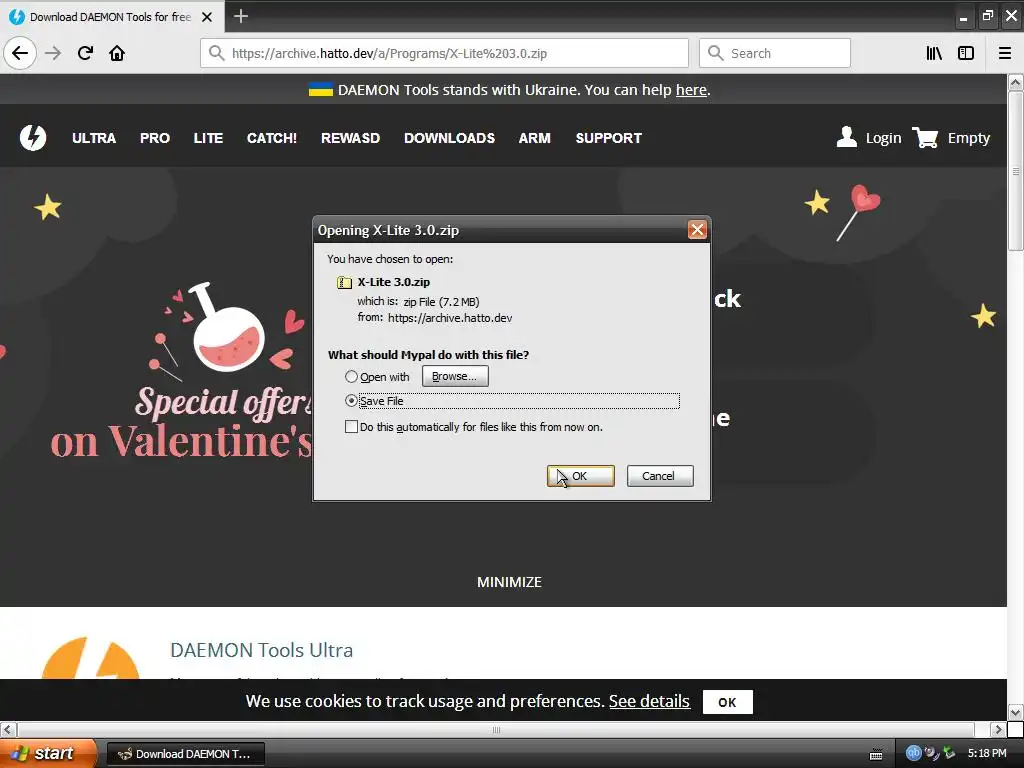Click the X-Lite 3.0.zip filename text
1024x768 pixels.
(394, 282)
